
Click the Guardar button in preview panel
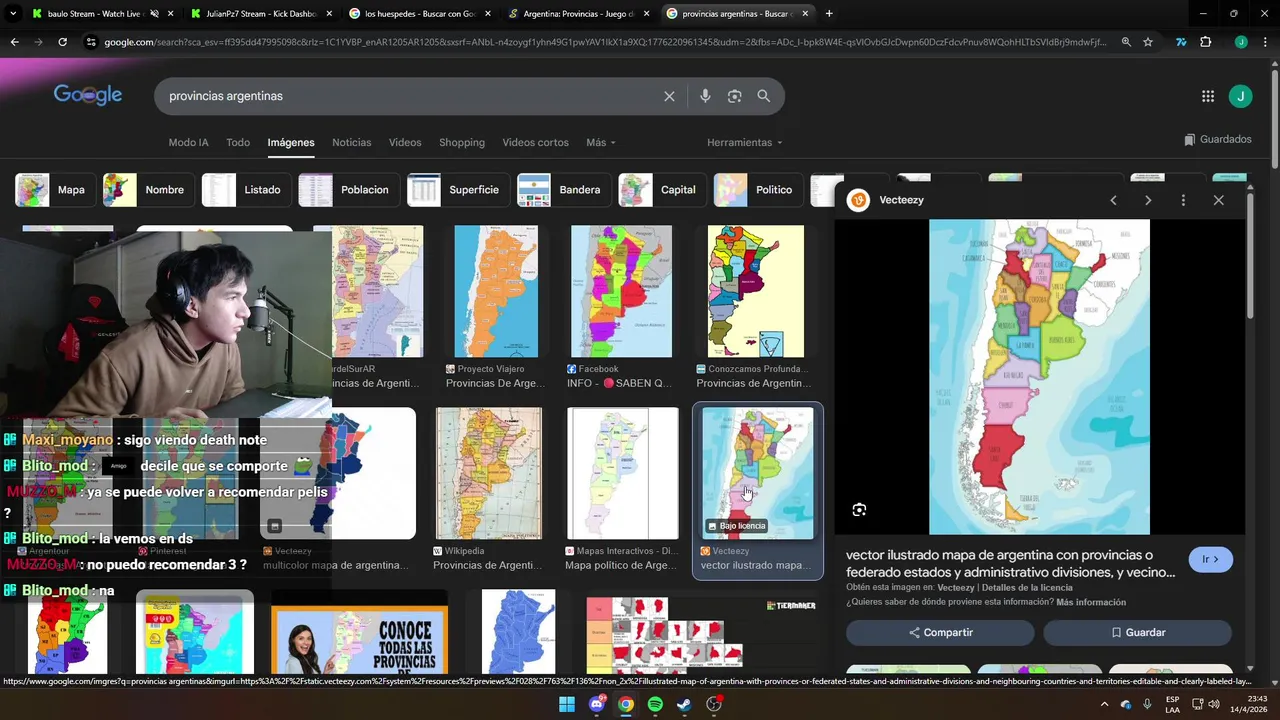pos(1137,633)
